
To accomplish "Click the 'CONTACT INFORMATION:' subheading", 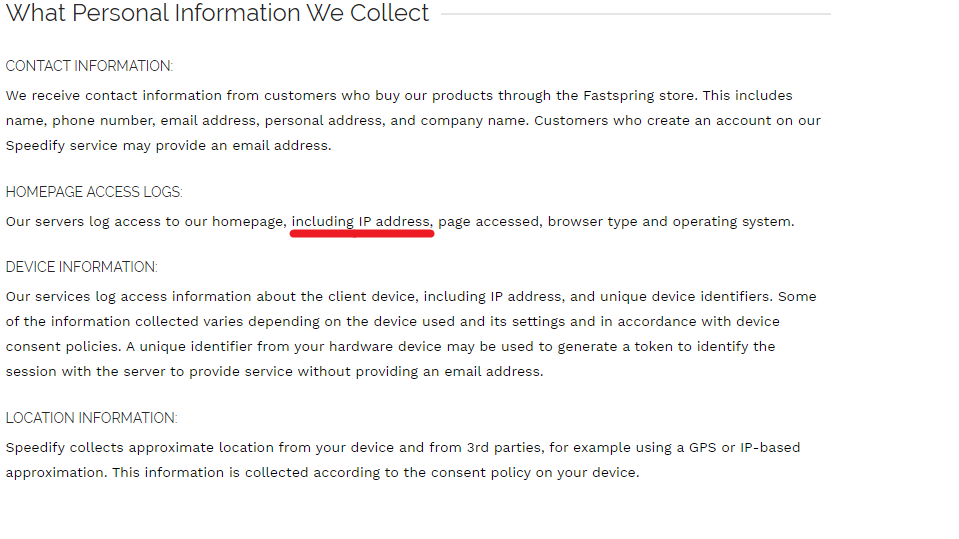I will tap(89, 66).
